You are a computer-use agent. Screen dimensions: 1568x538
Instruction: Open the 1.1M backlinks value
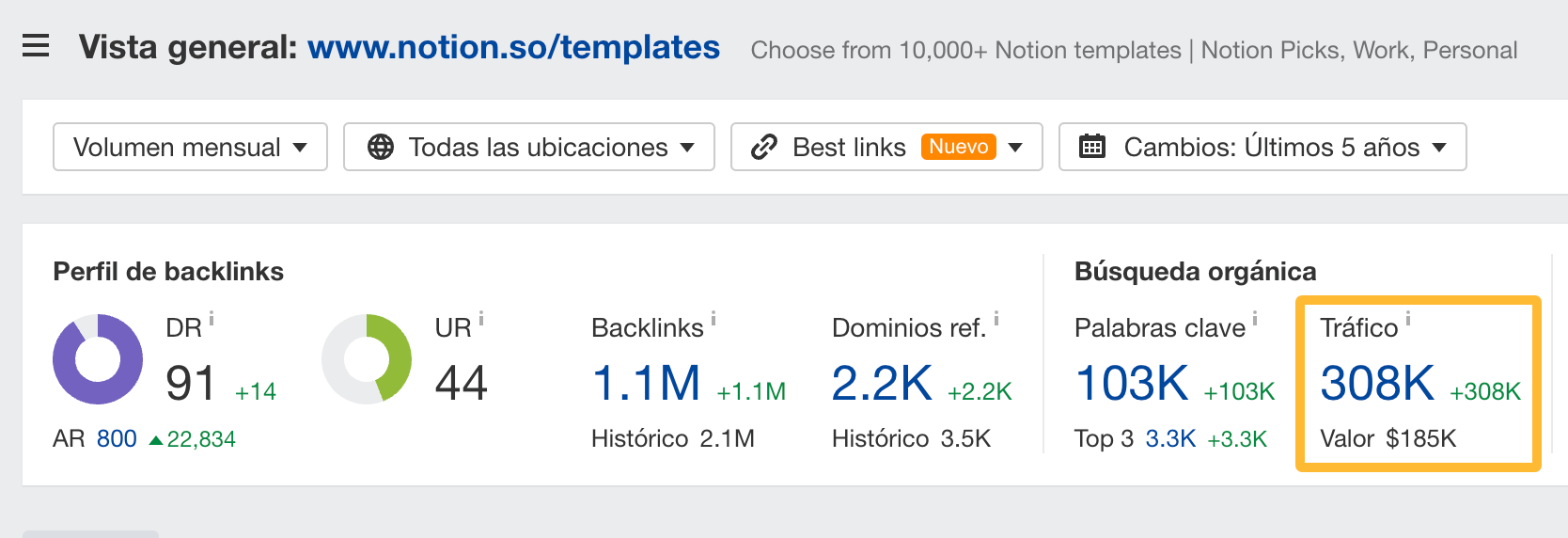(x=647, y=384)
